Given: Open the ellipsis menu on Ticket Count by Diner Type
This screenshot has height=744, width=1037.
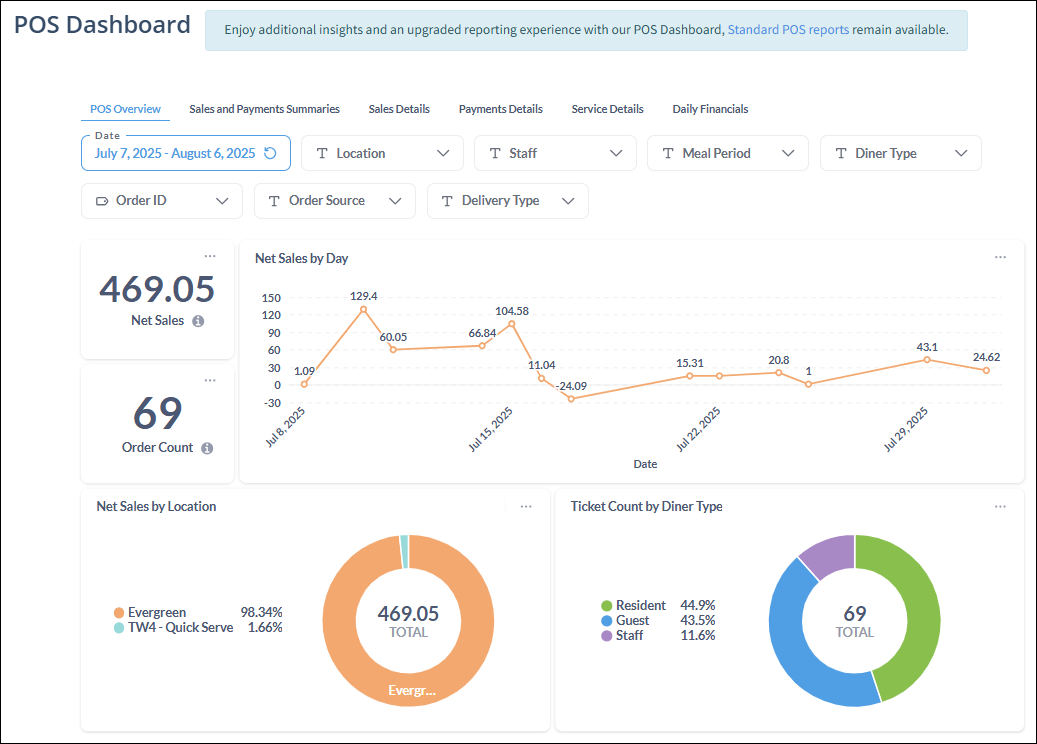Looking at the screenshot, I should click(1001, 507).
